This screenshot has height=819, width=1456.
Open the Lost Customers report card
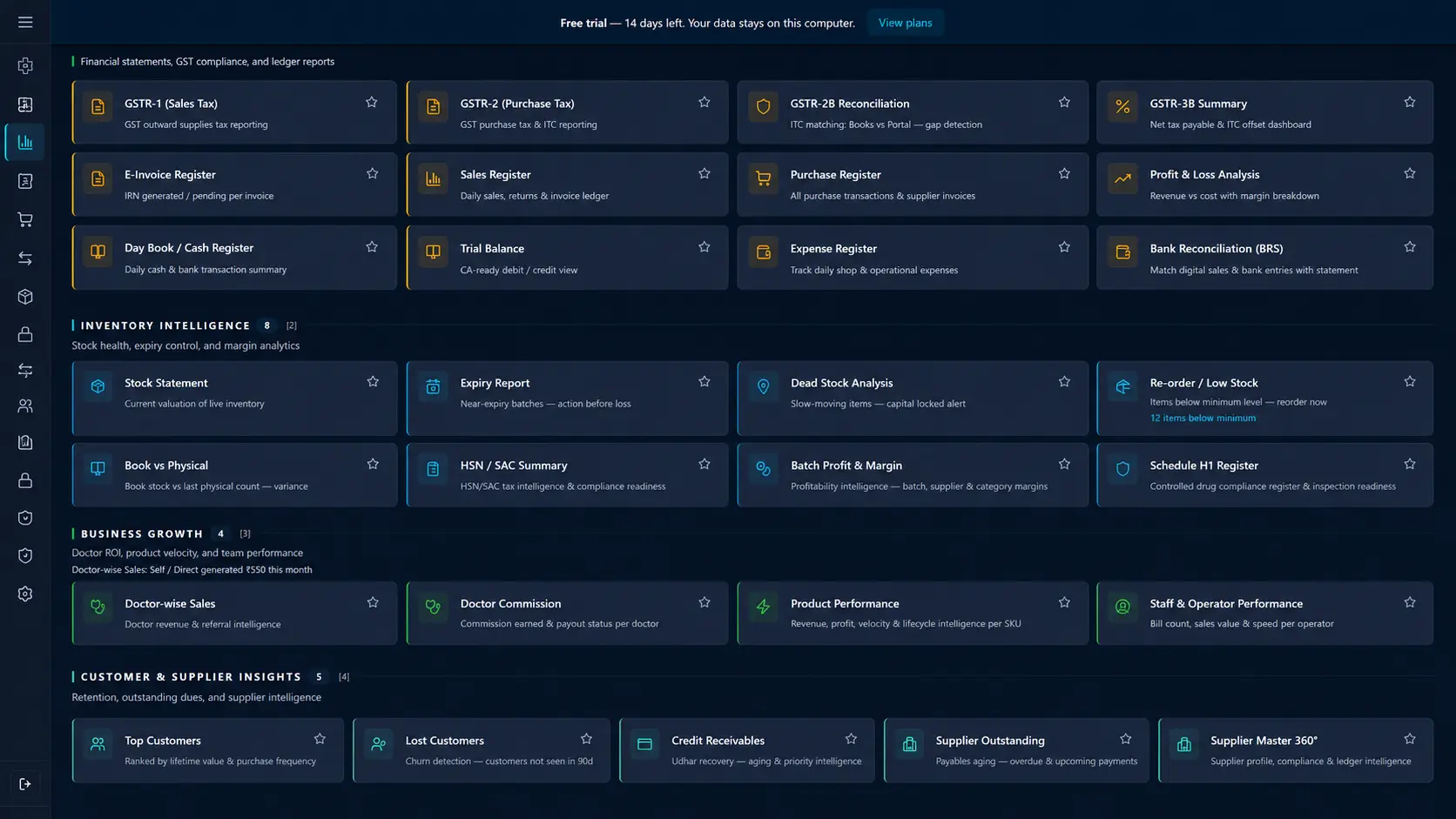click(x=482, y=750)
